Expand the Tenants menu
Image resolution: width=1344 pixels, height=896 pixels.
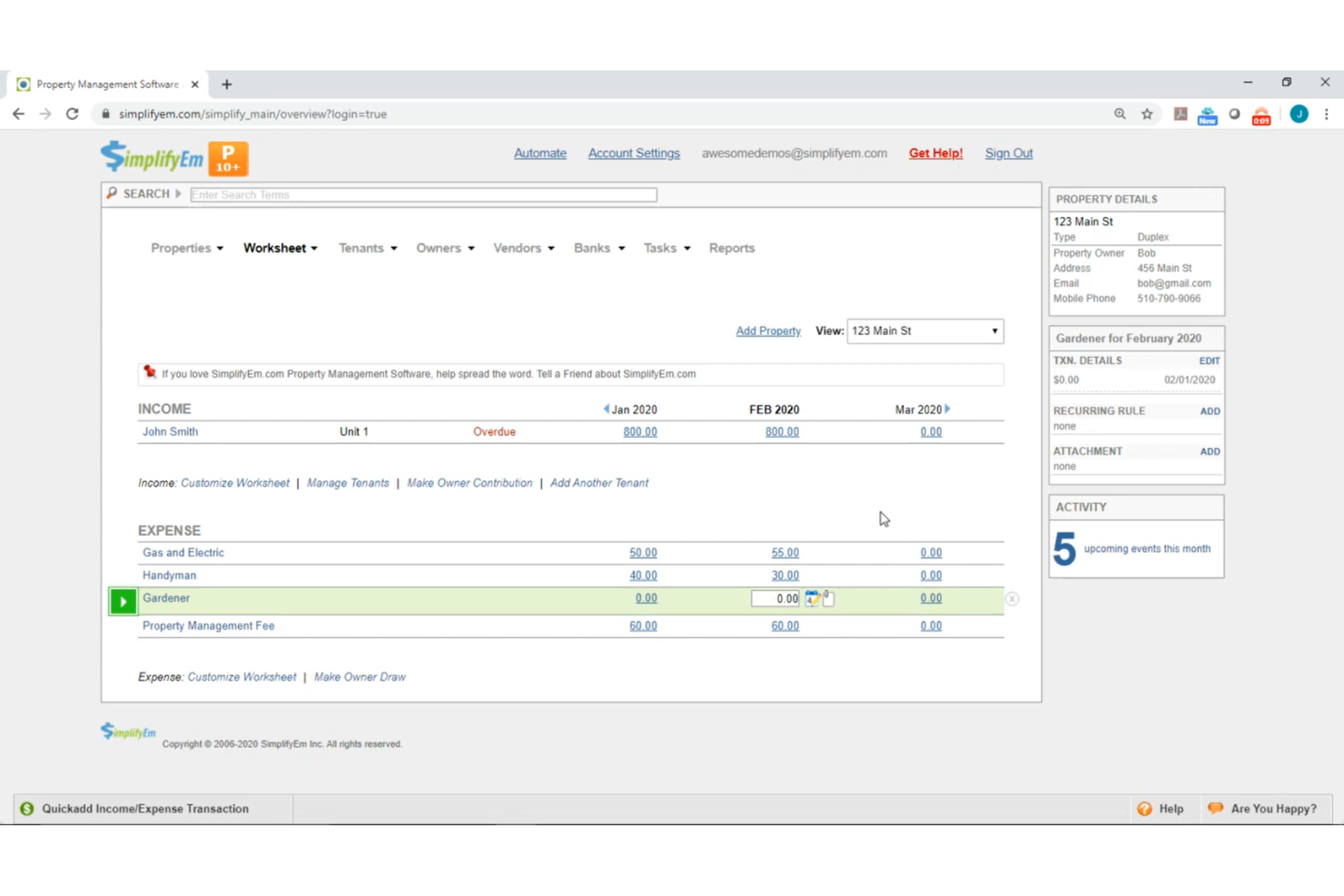point(368,248)
